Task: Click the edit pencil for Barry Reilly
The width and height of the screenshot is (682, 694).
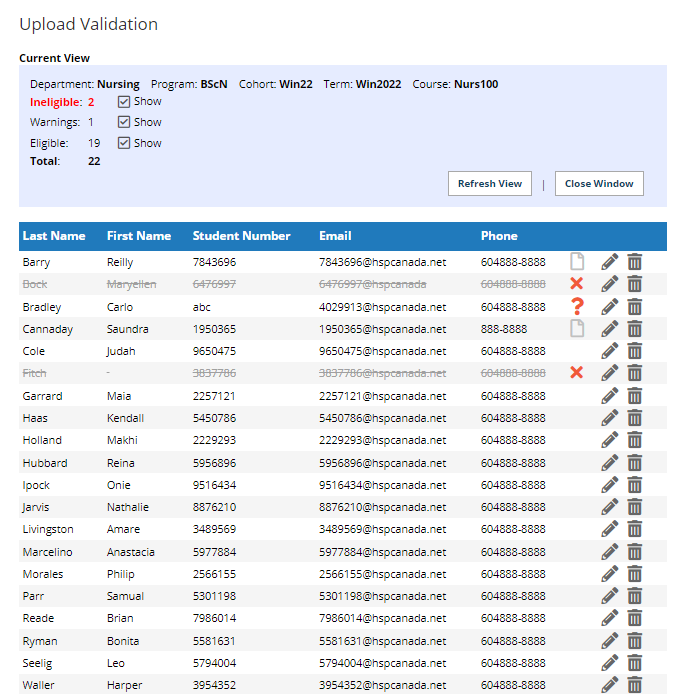Action: click(609, 262)
